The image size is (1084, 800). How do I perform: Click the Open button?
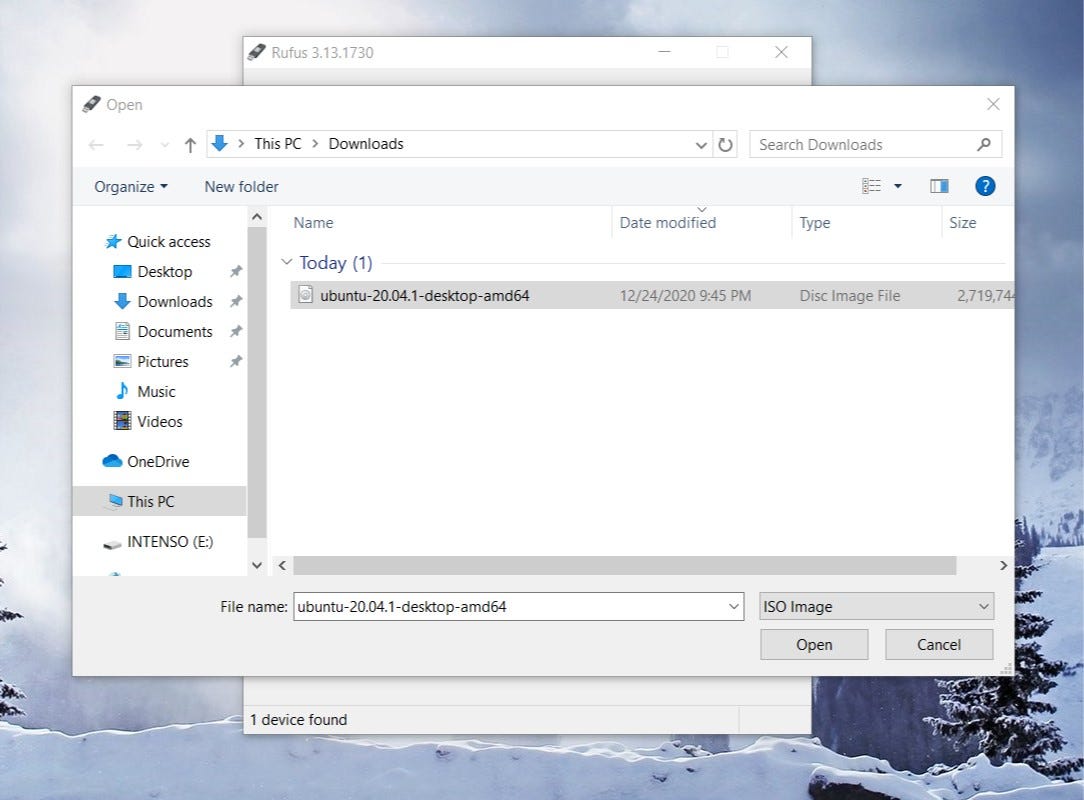pos(814,644)
